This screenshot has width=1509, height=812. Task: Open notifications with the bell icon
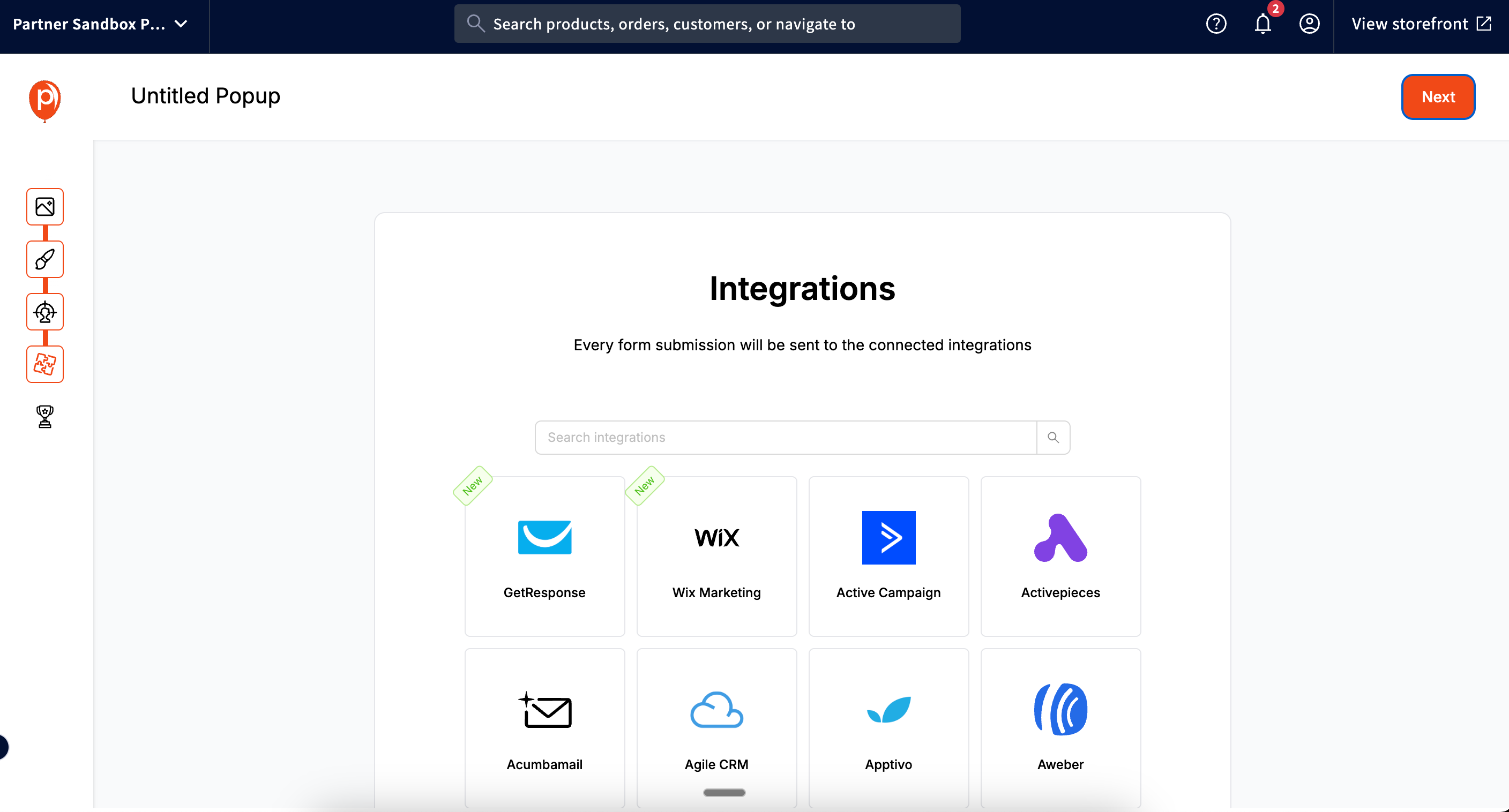tap(1262, 25)
